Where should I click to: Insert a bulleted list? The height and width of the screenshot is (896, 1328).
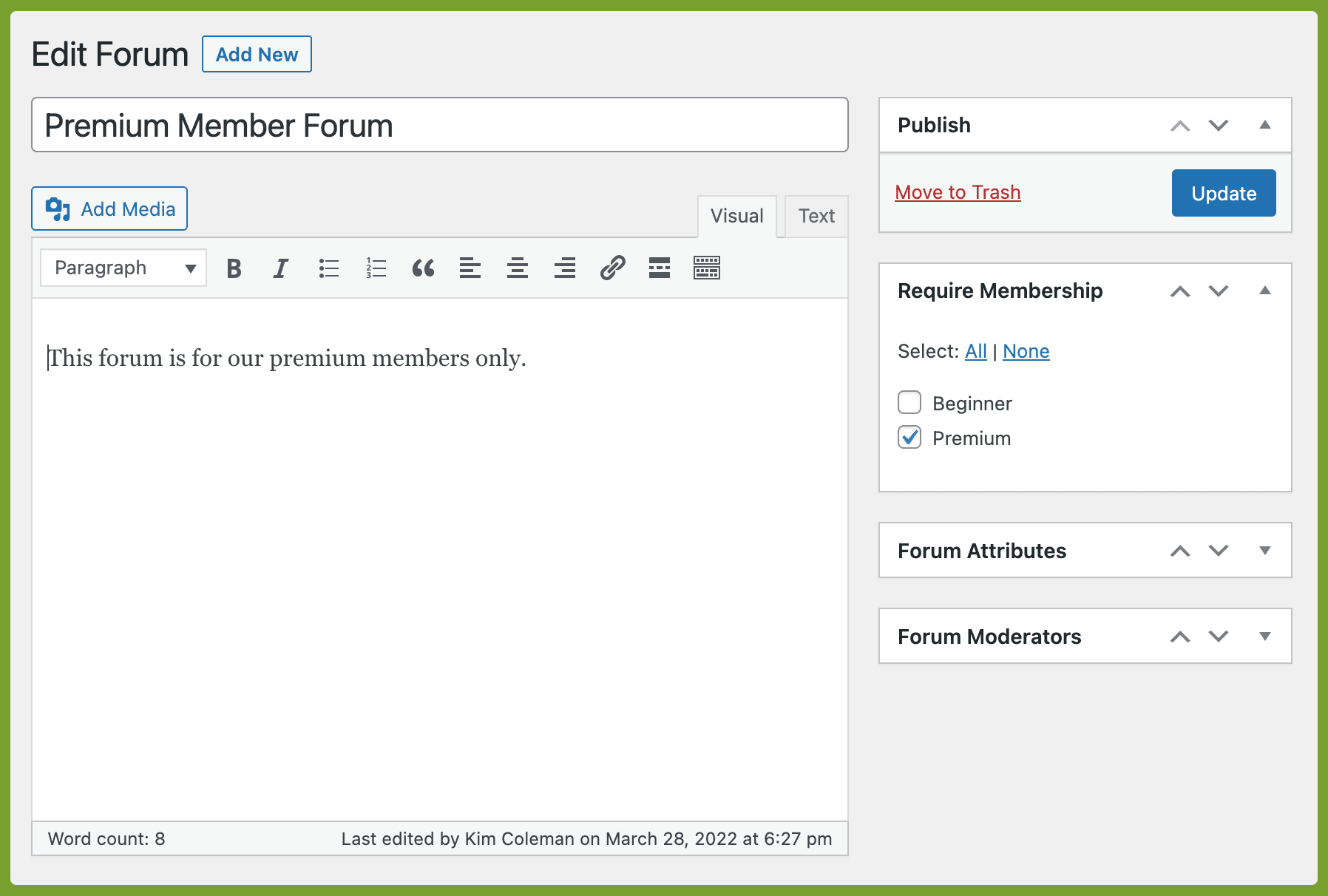[x=328, y=268]
